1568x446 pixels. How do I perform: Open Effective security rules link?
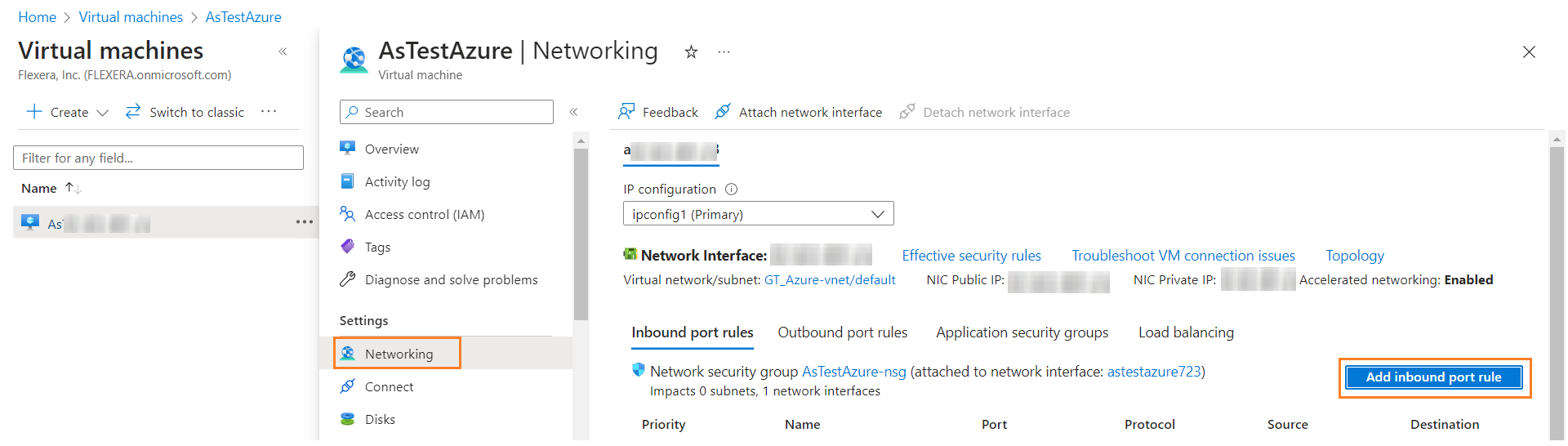[x=971, y=256]
